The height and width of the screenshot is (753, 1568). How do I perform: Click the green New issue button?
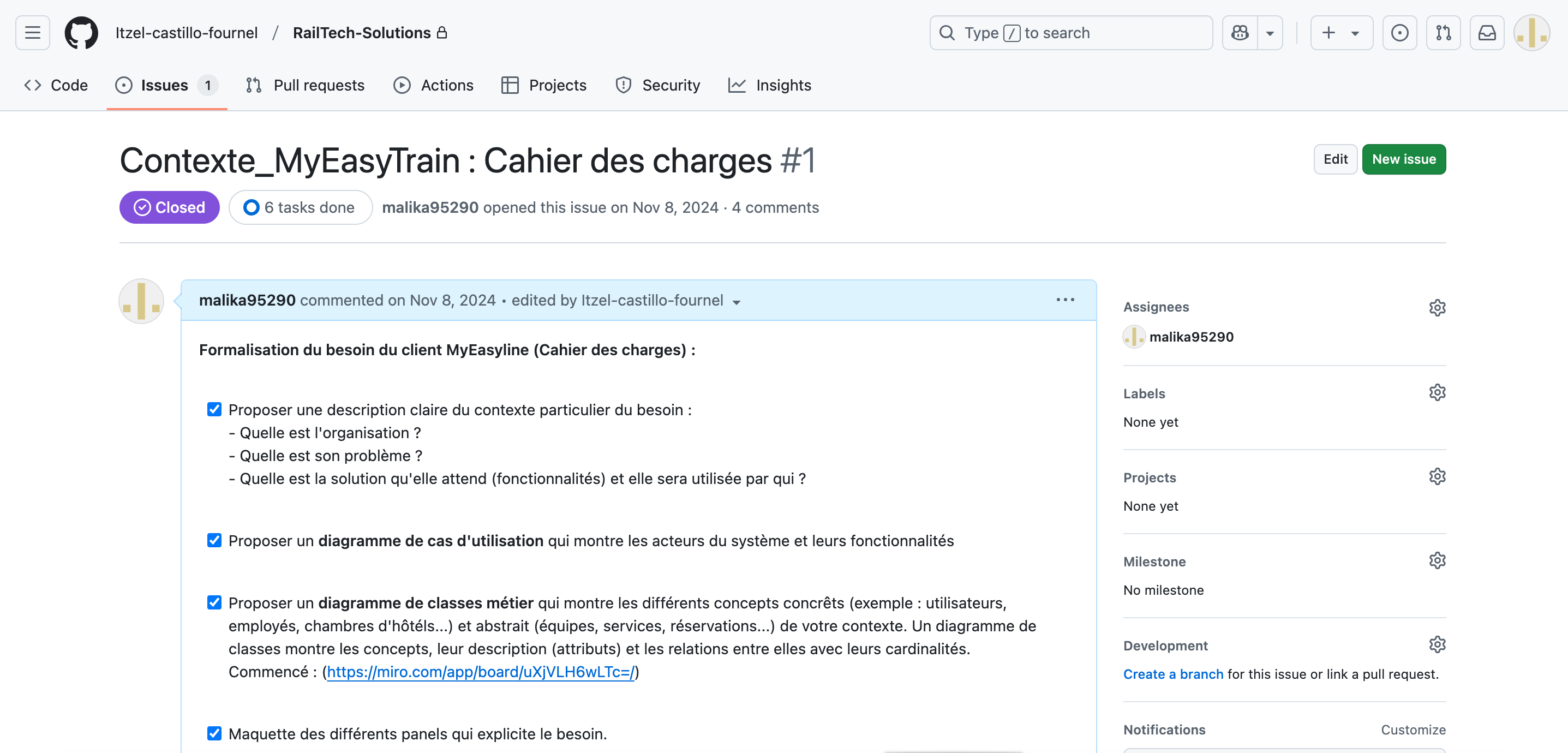click(x=1404, y=159)
